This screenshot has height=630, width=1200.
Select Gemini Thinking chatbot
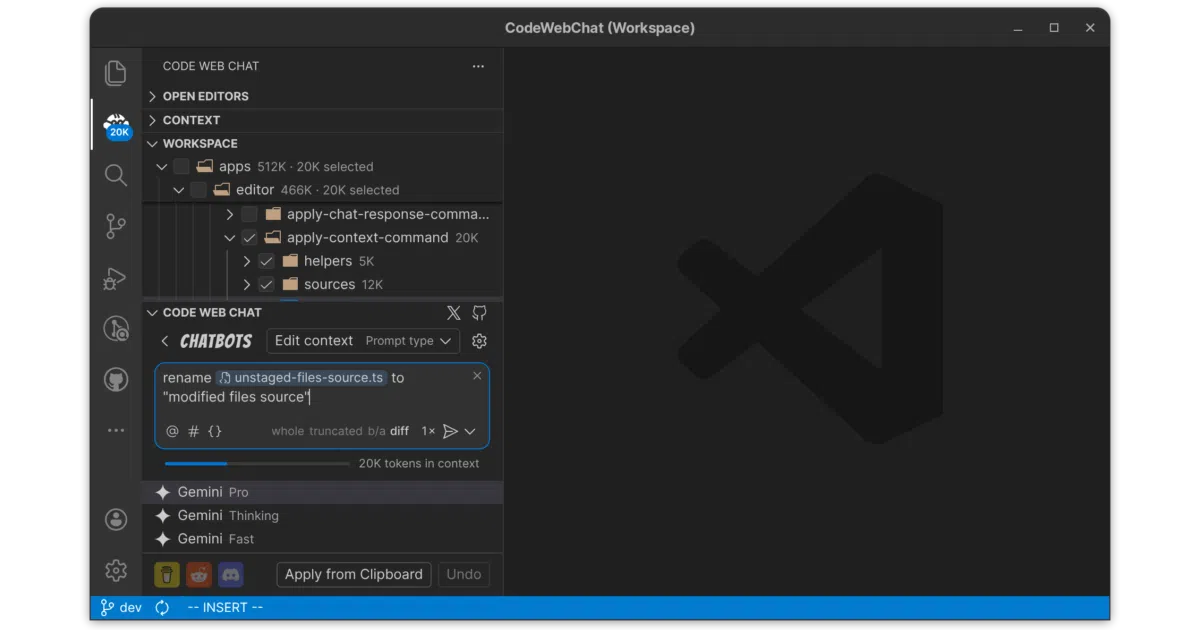(322, 516)
